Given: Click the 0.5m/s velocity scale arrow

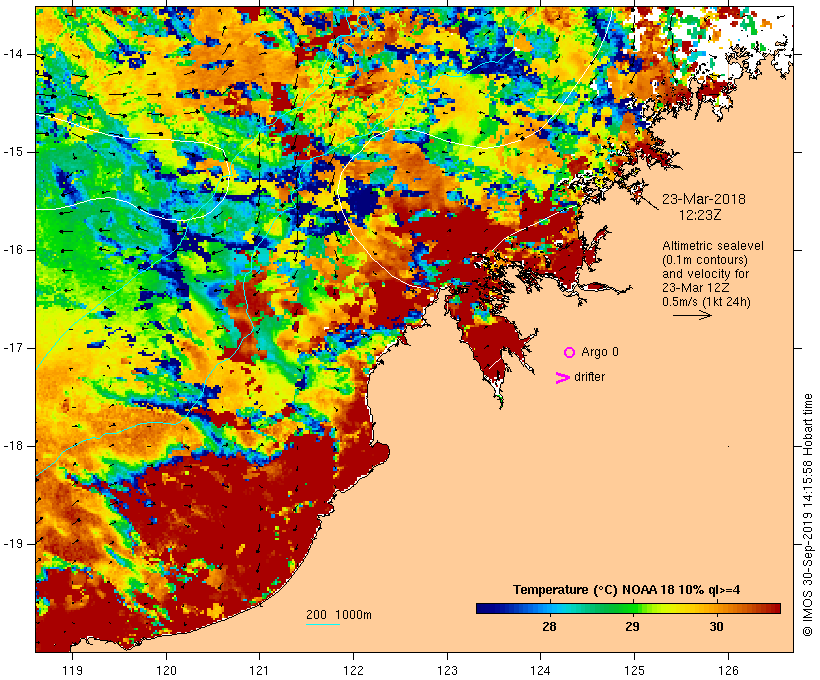Looking at the screenshot, I should [x=692, y=315].
